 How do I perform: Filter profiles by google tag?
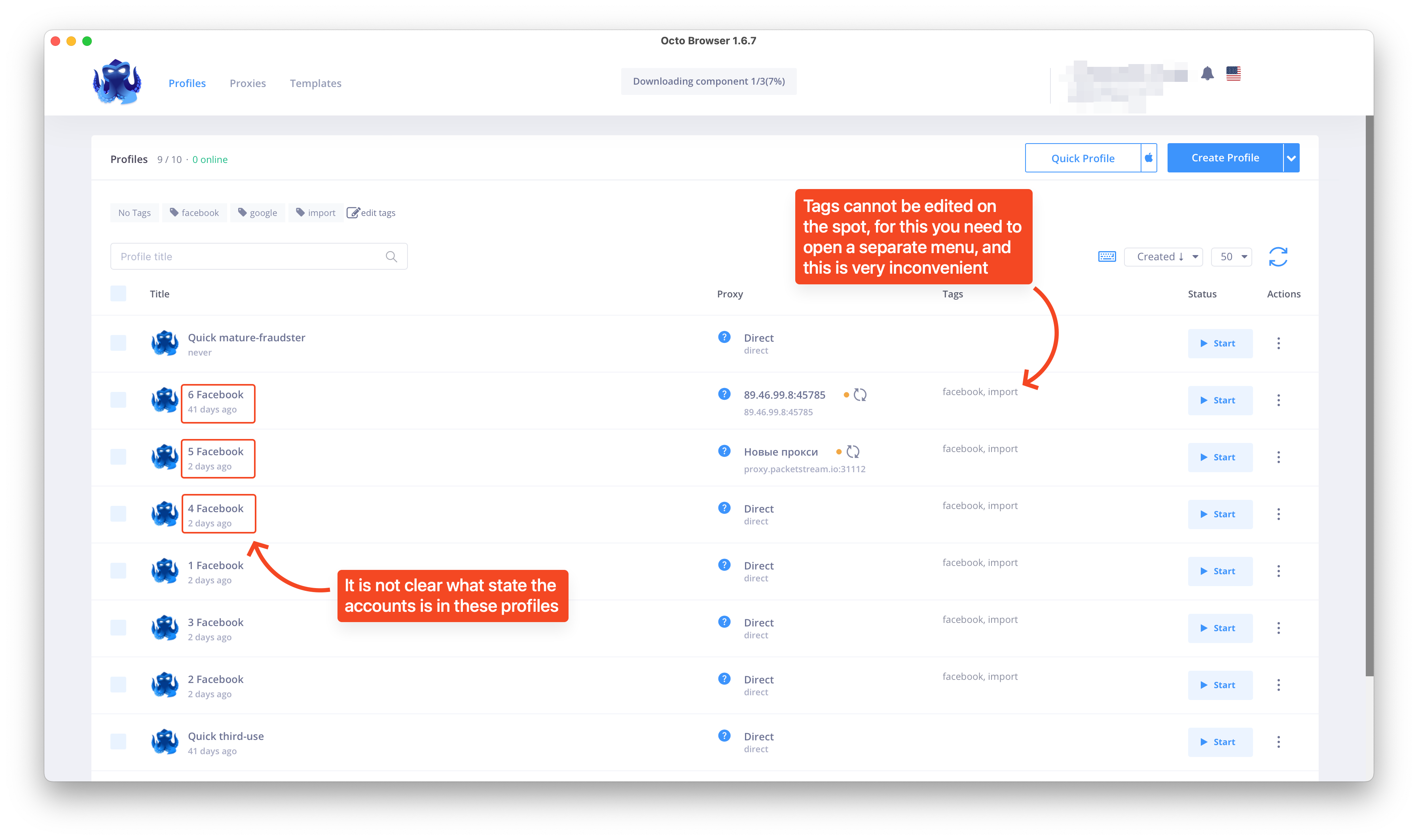pyautogui.click(x=258, y=213)
